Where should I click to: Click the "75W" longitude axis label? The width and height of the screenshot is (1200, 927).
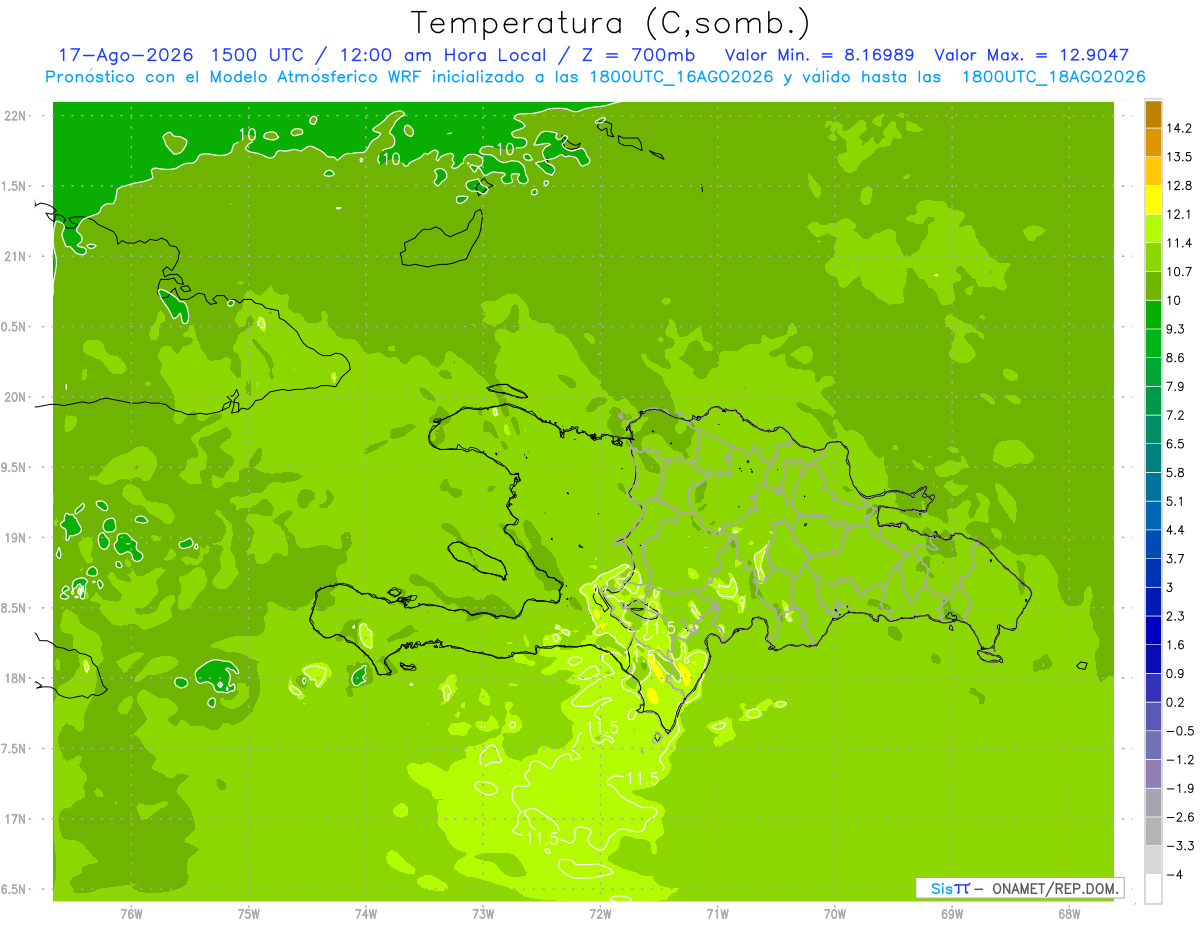pyautogui.click(x=249, y=914)
